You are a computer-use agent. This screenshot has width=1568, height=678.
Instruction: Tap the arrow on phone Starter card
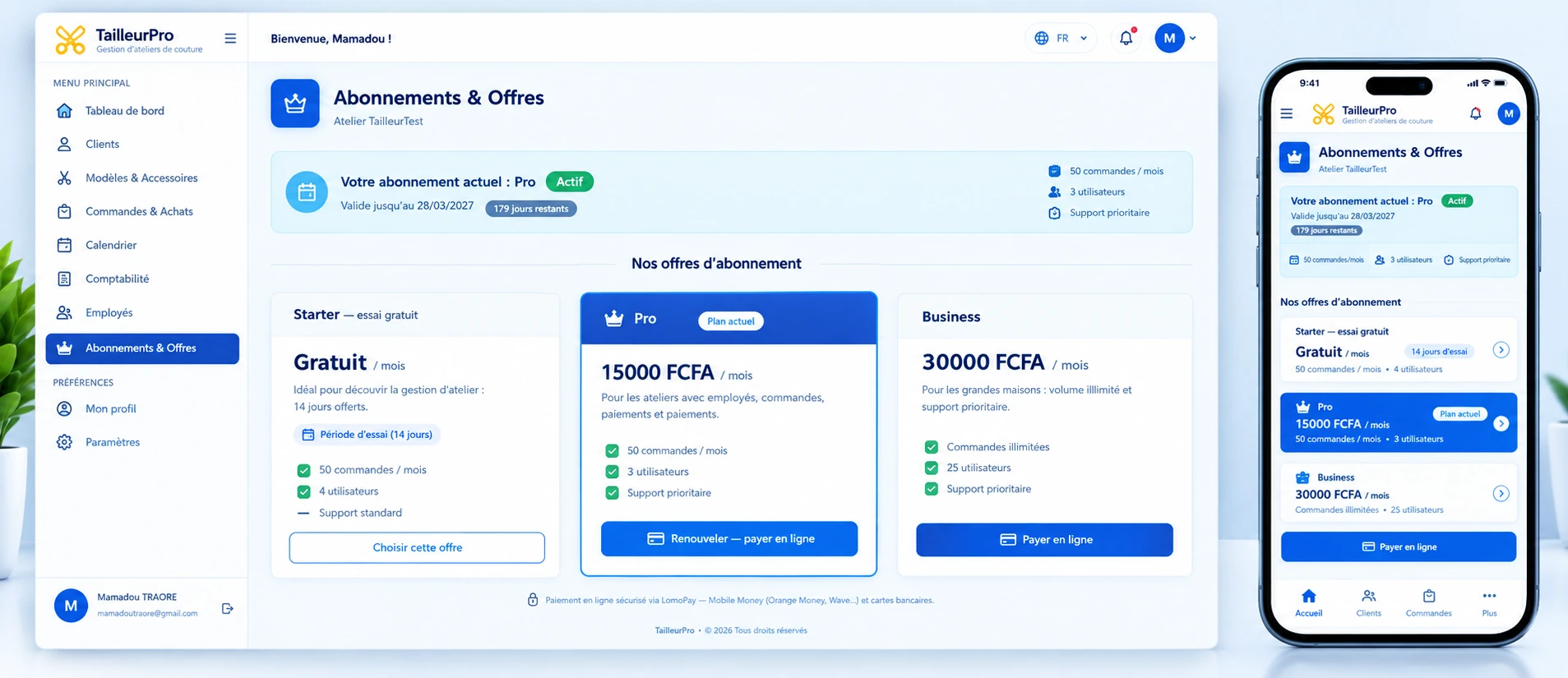(1501, 350)
